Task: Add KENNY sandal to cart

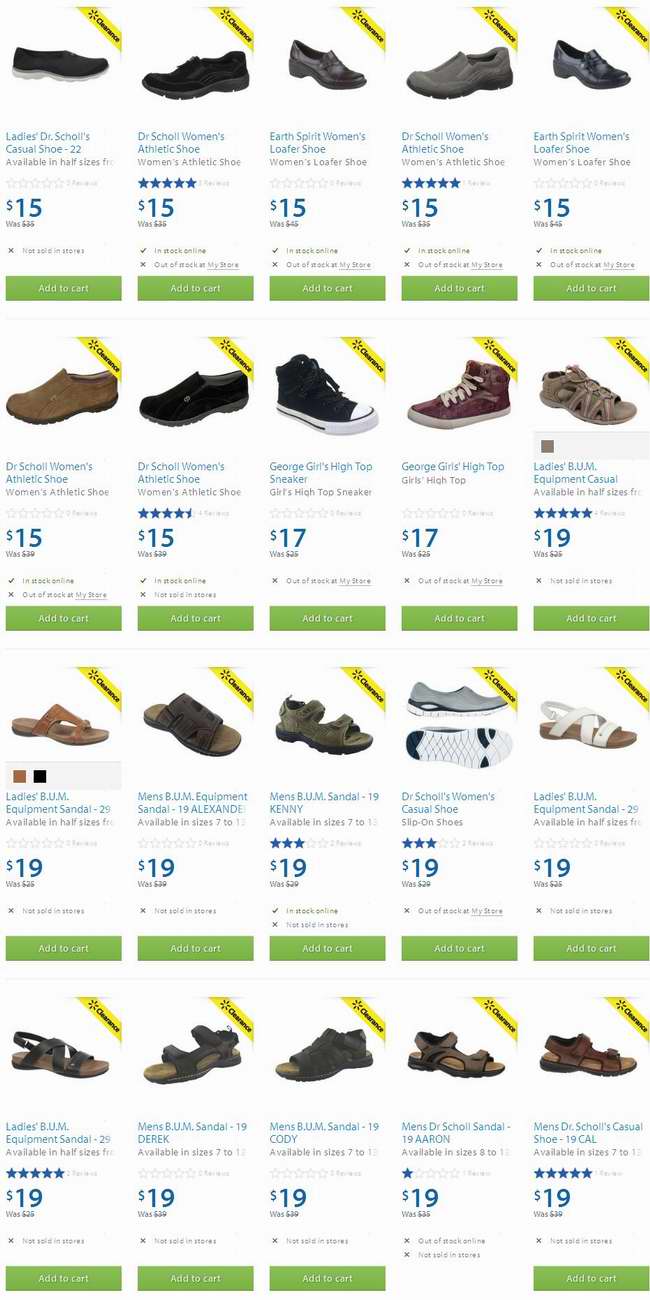Action: (x=327, y=948)
